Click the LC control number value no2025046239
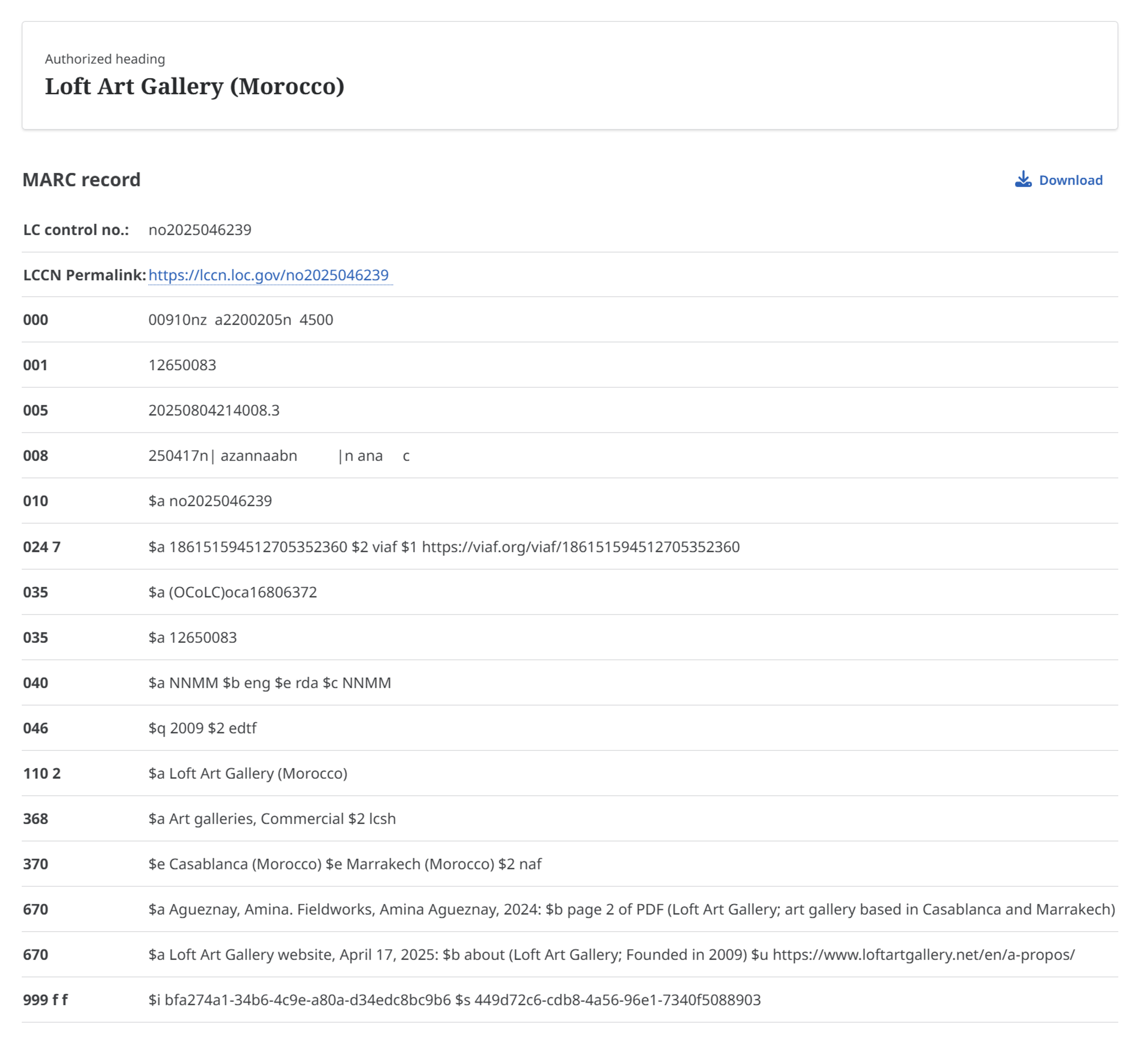 click(x=200, y=230)
